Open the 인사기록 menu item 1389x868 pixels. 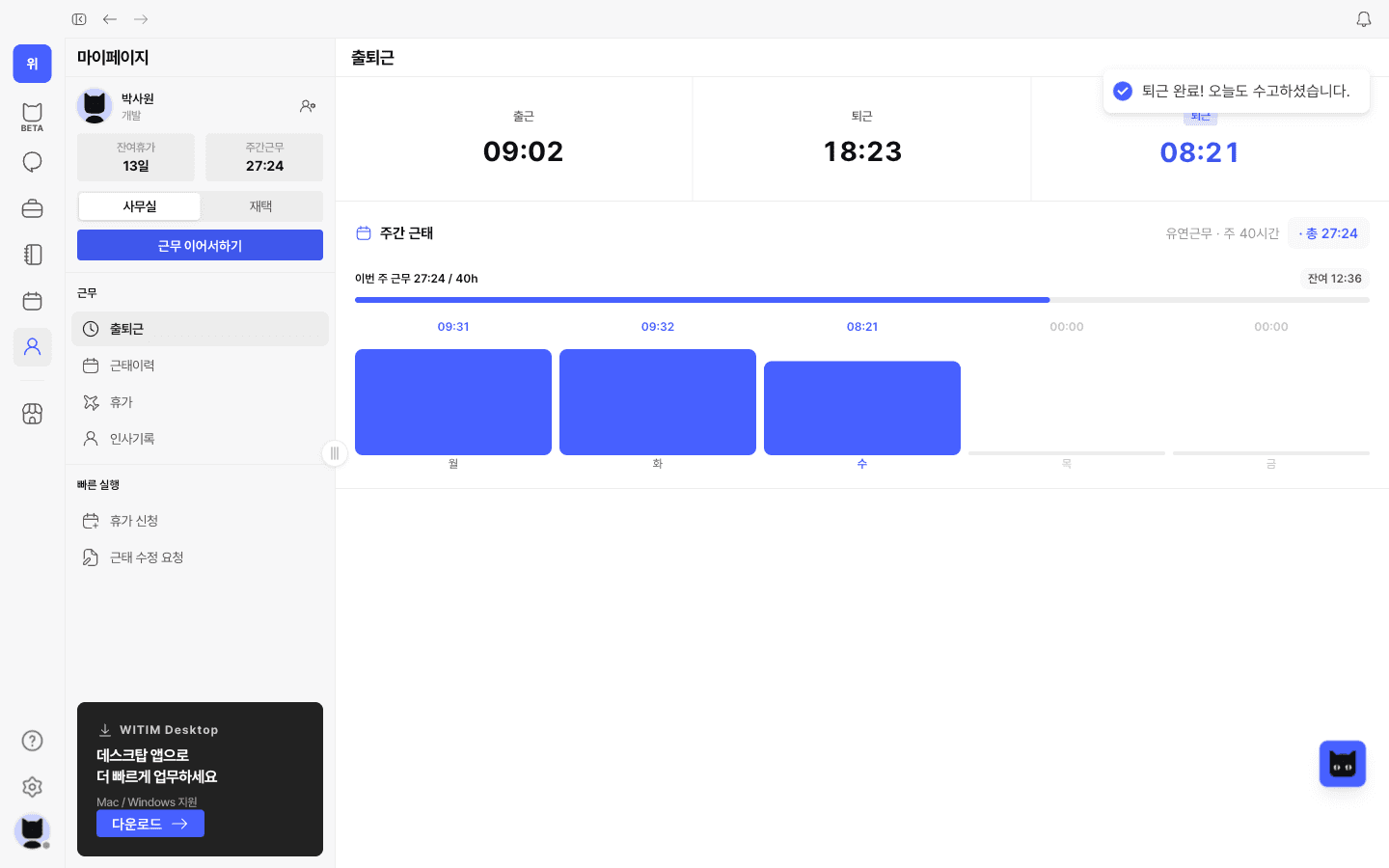point(200,439)
